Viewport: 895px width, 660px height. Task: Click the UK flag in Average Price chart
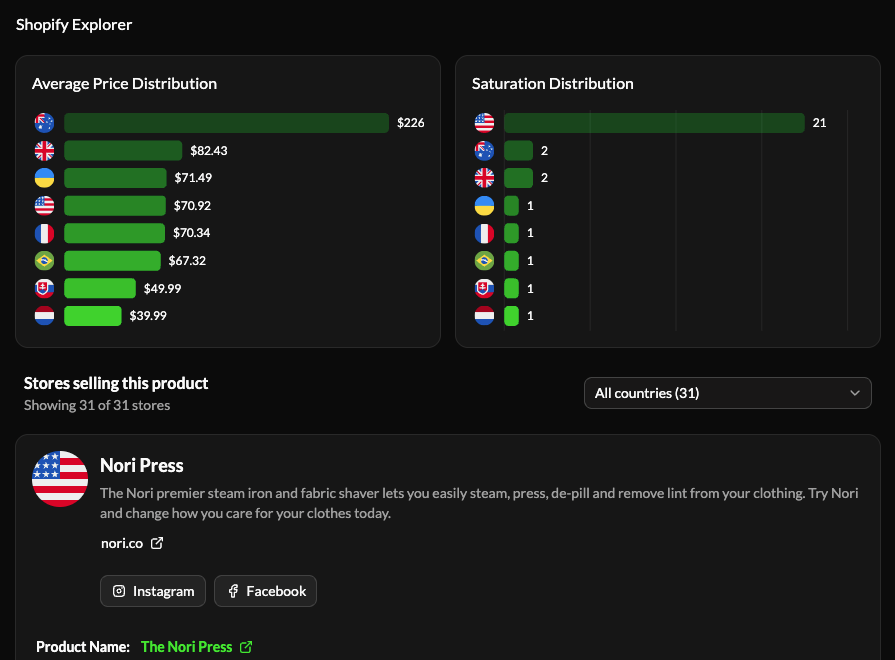tap(44, 151)
